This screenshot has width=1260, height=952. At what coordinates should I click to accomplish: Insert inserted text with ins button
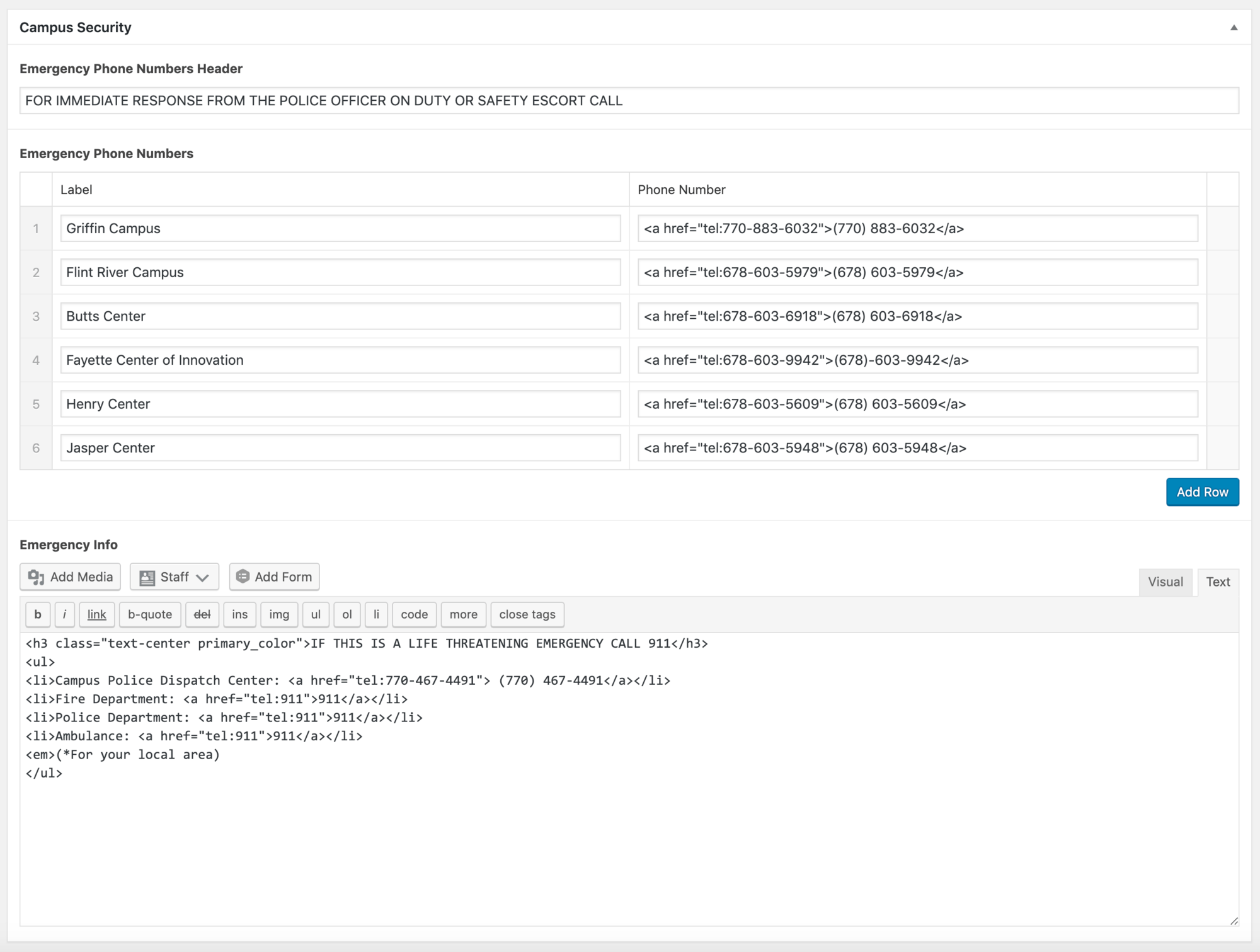point(239,614)
